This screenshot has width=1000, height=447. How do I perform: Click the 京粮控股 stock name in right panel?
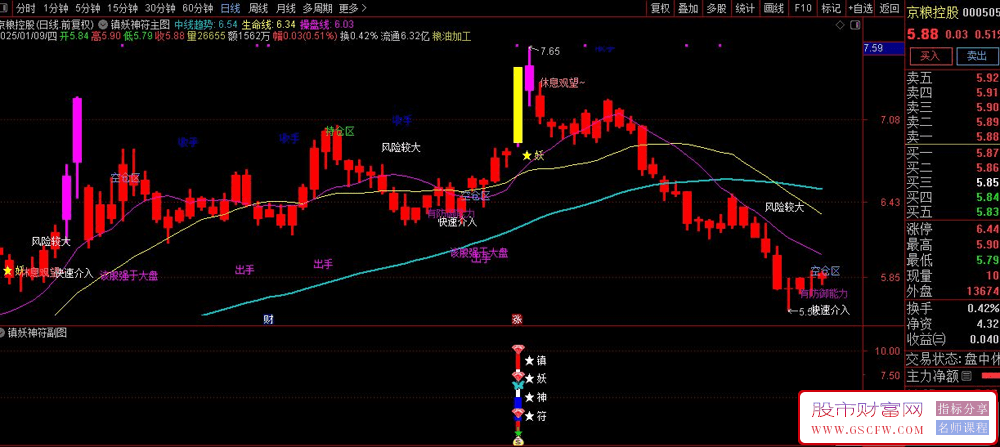click(932, 12)
